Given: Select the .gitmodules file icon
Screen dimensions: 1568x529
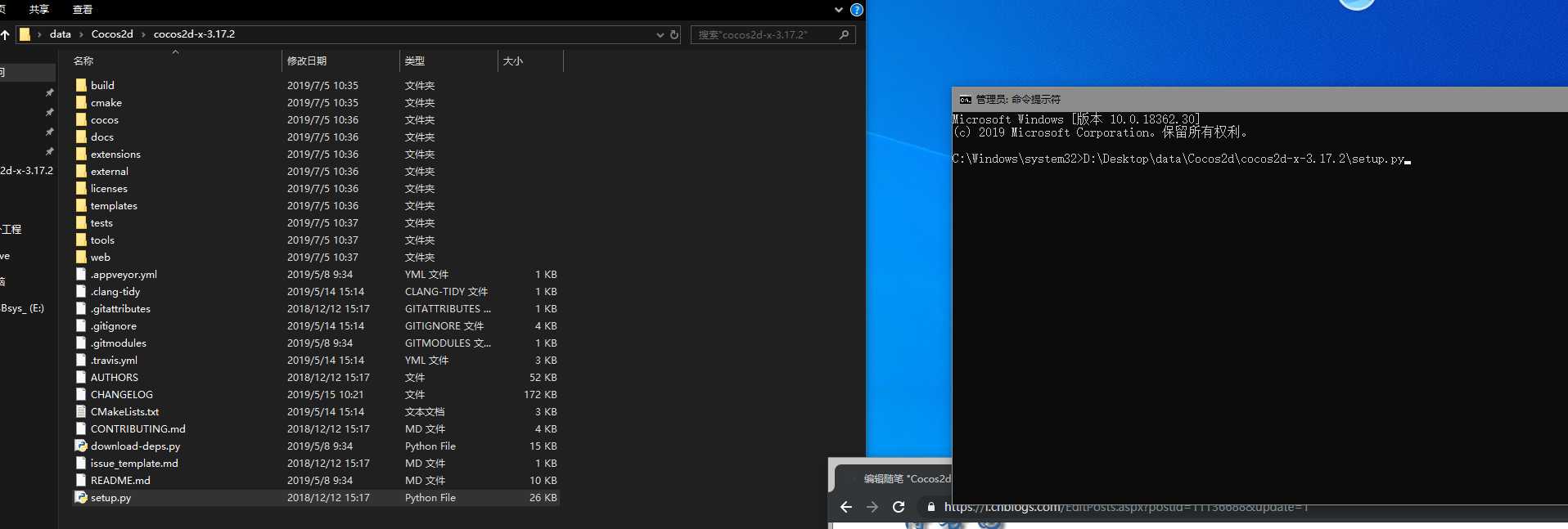Looking at the screenshot, I should click(81, 343).
